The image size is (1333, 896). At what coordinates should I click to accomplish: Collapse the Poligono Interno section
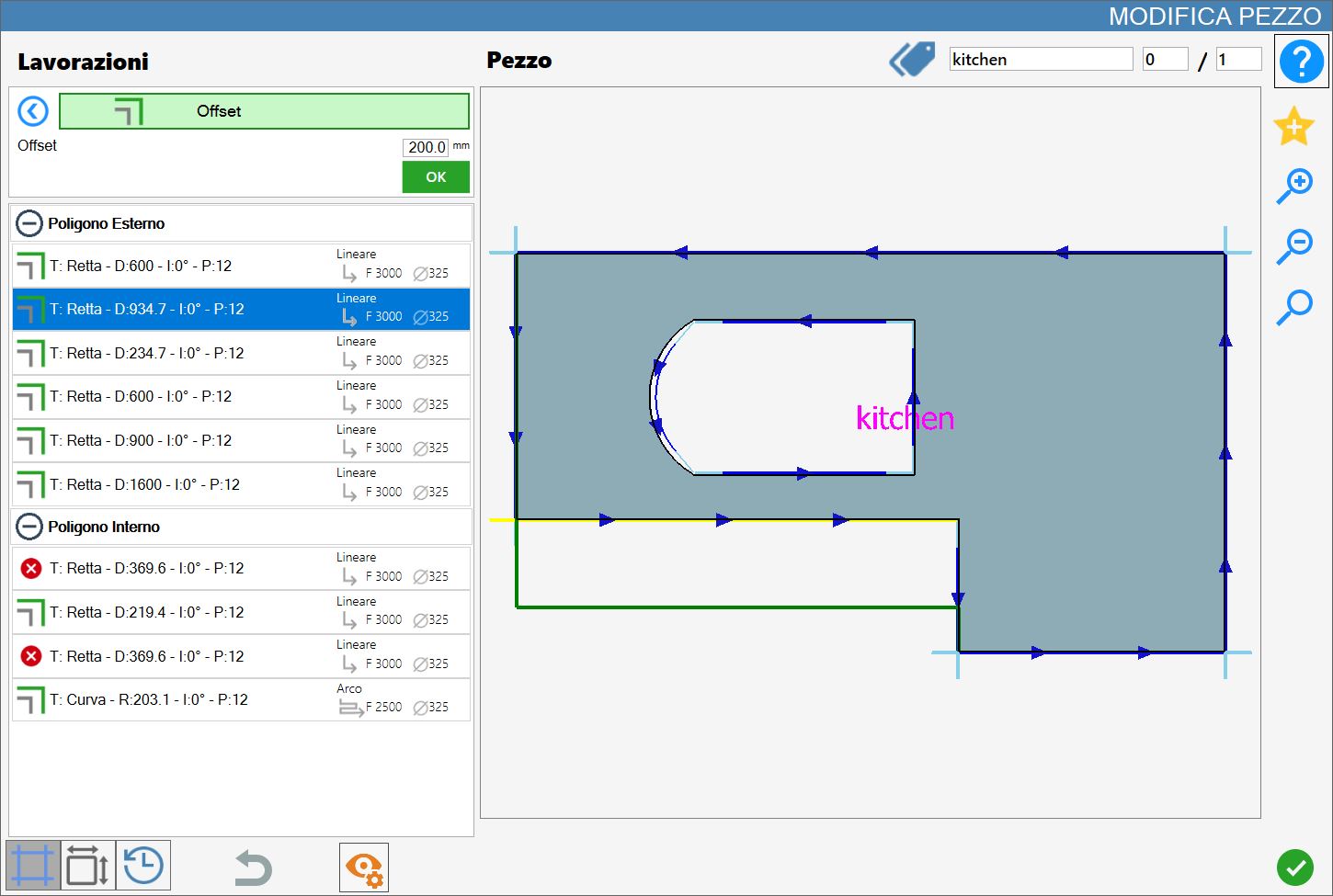click(29, 527)
